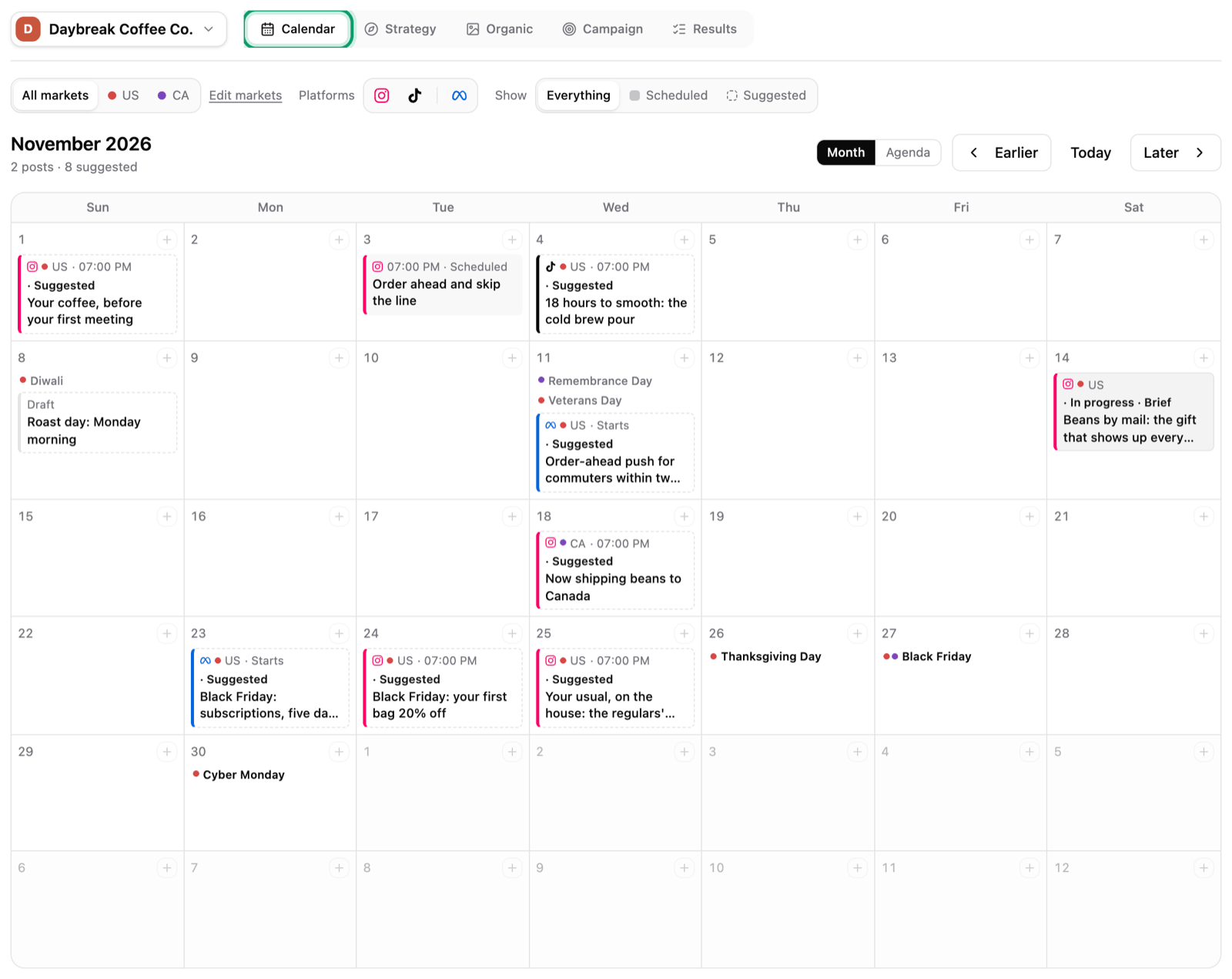This screenshot has height=979, width=1232.
Task: Open the Campaign tab
Action: [603, 29]
